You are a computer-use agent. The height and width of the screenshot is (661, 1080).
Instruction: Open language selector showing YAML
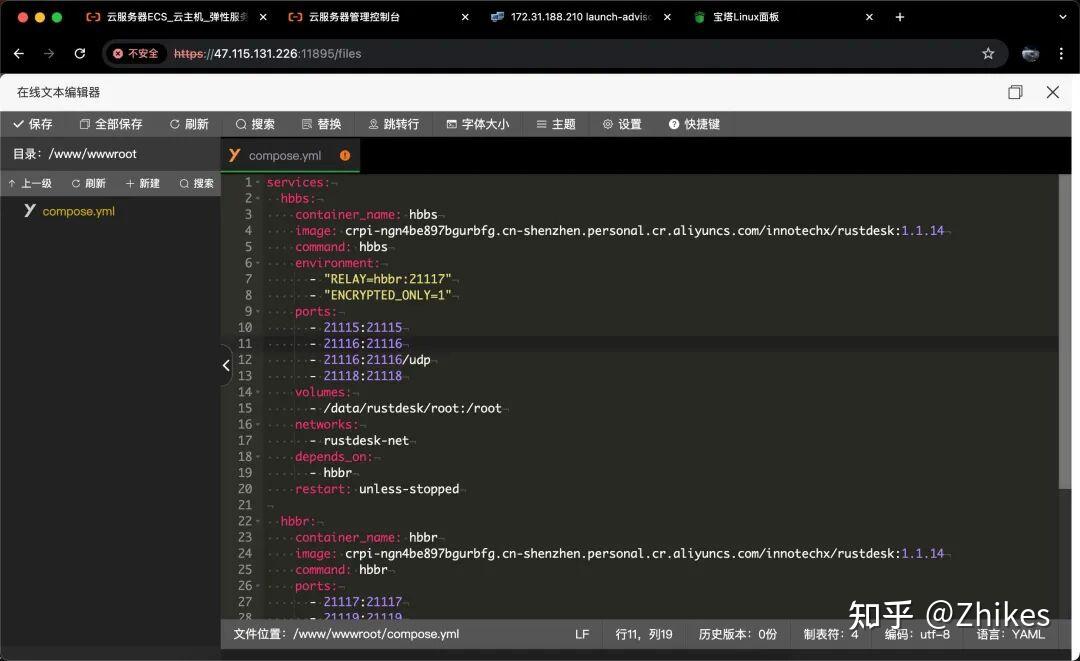tap(1010, 634)
